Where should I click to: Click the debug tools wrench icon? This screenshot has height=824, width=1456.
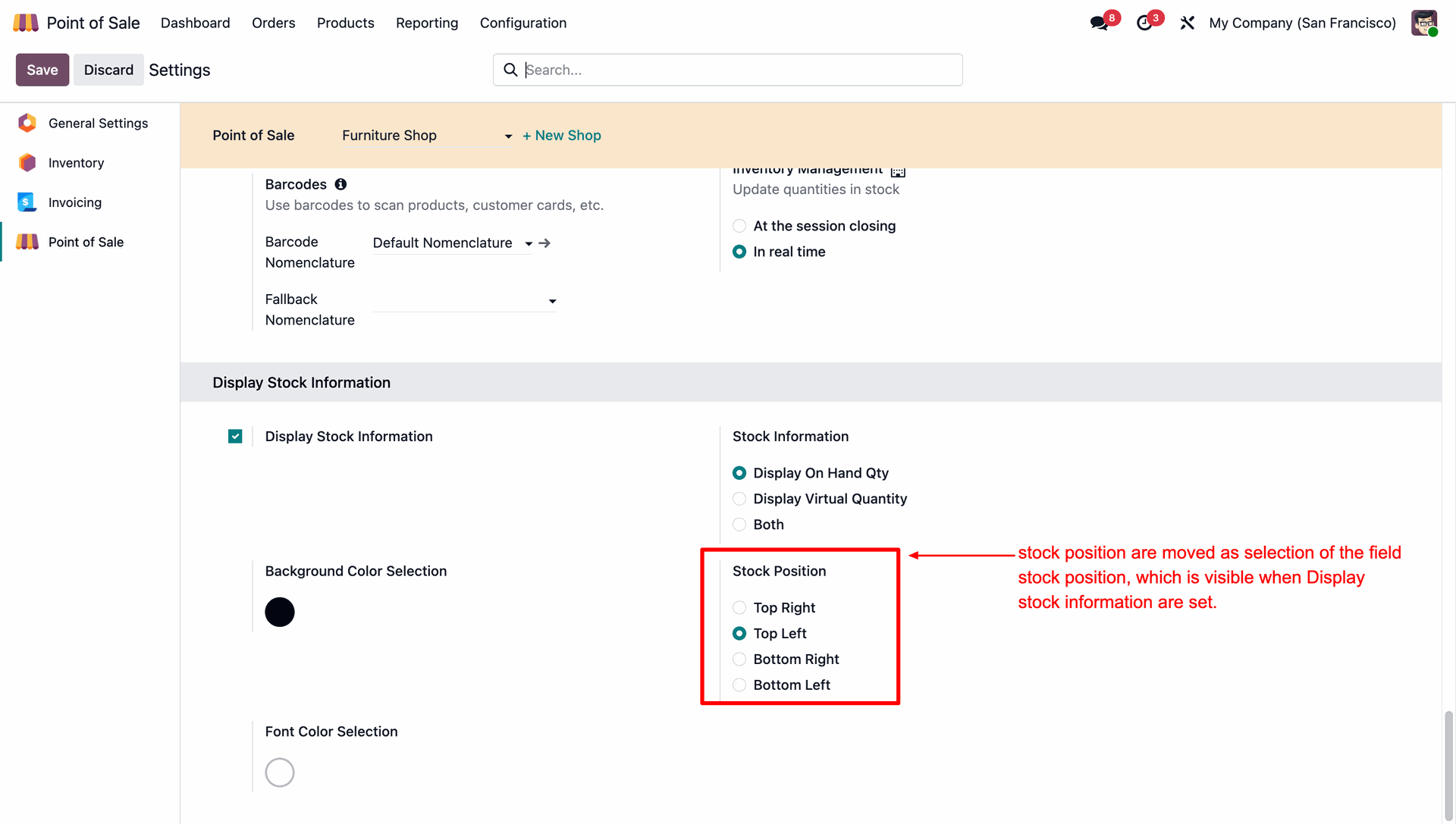coord(1187,23)
